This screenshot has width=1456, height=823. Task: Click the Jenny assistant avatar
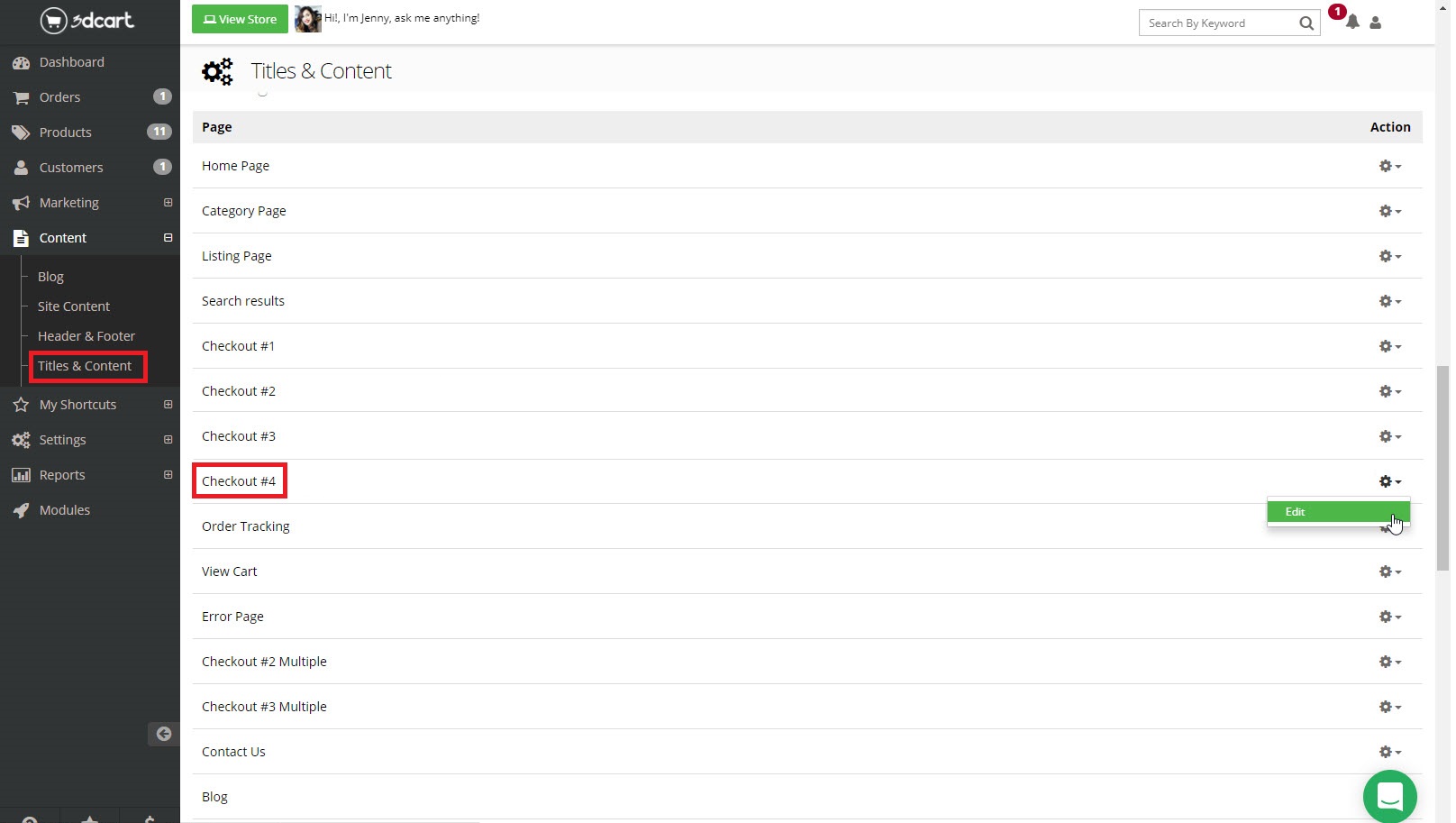coord(307,19)
